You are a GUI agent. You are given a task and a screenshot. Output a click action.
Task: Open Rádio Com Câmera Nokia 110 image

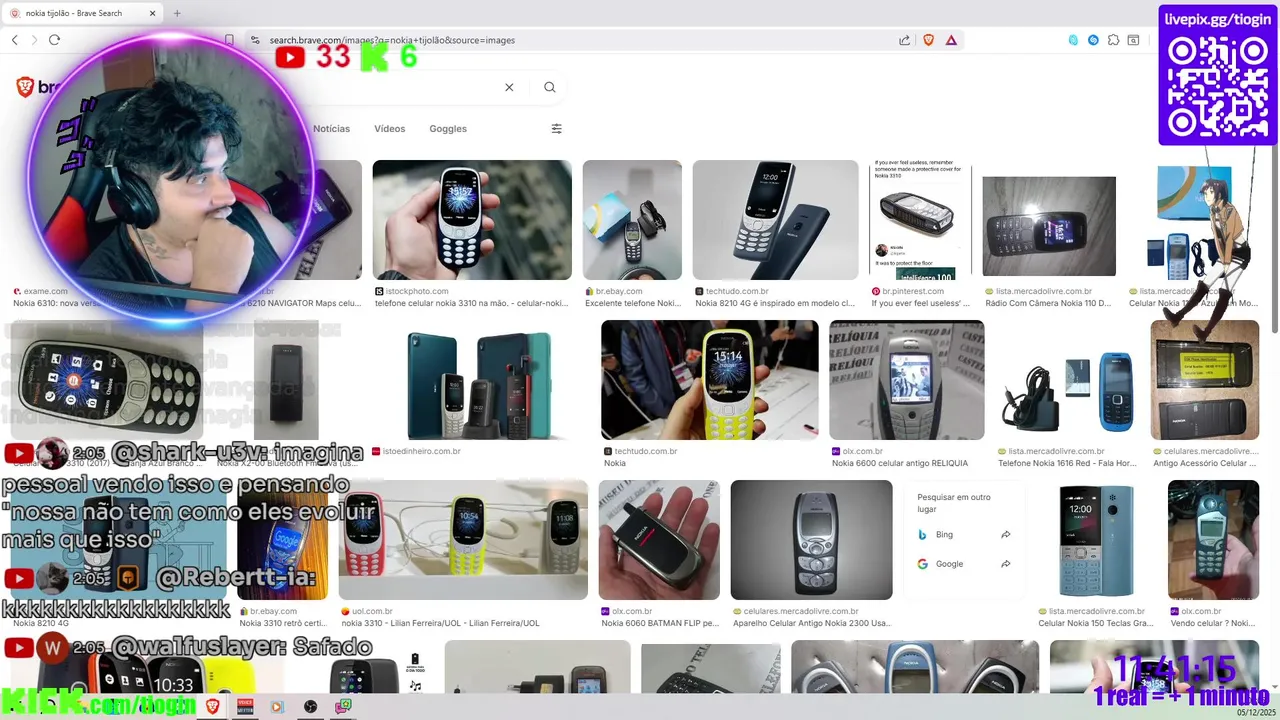(1049, 226)
